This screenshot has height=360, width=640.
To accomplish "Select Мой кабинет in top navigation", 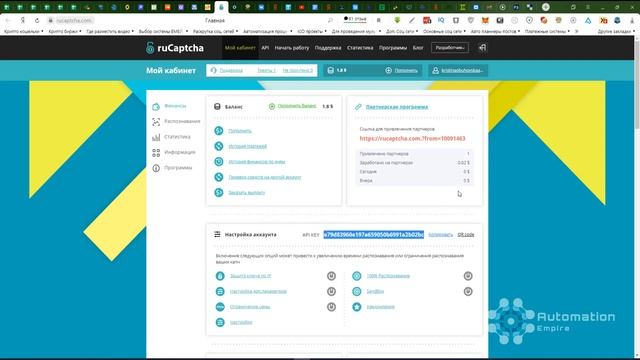I will (240, 48).
